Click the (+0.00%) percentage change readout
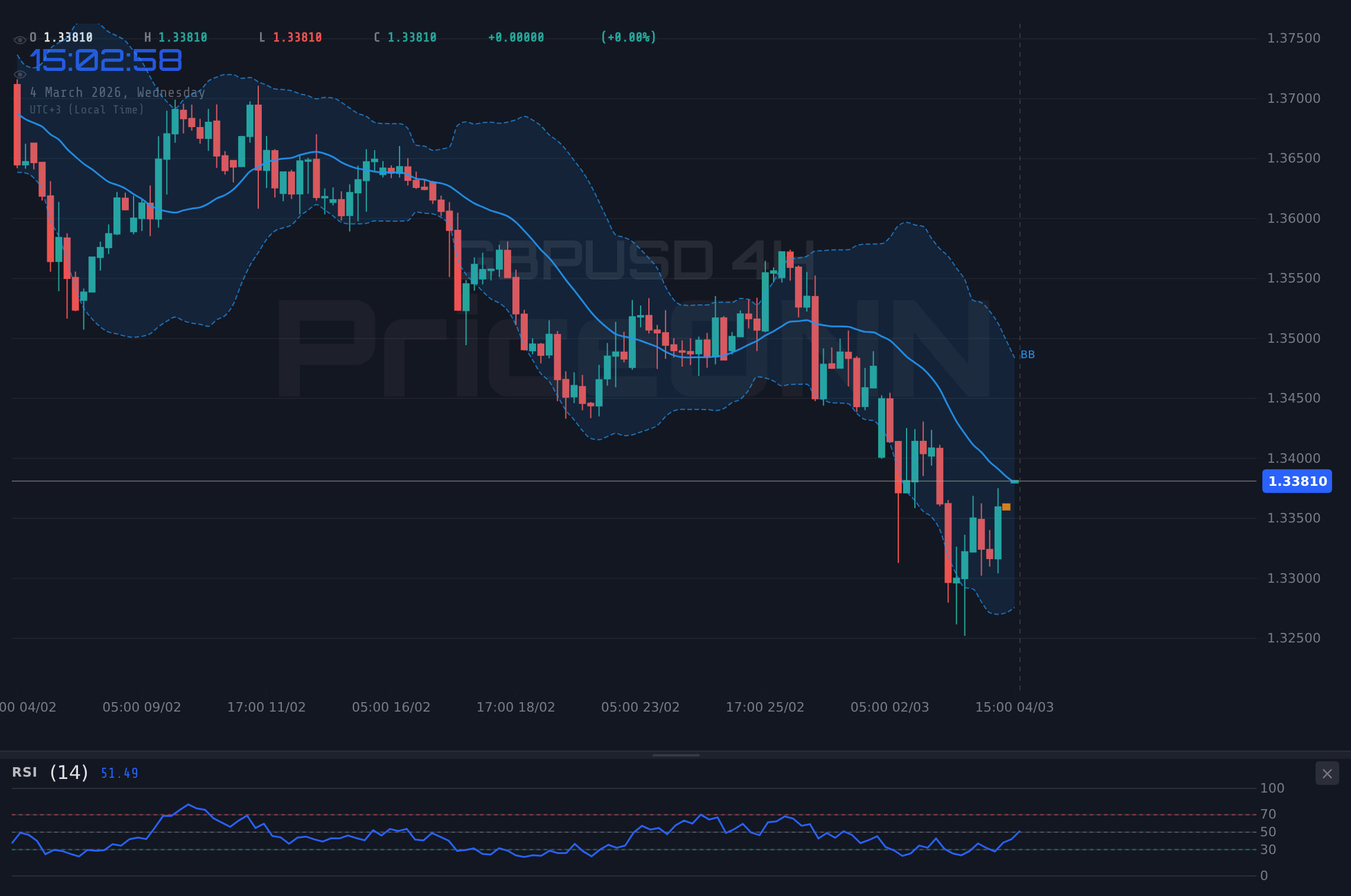This screenshot has width=1351, height=896. coord(628,37)
